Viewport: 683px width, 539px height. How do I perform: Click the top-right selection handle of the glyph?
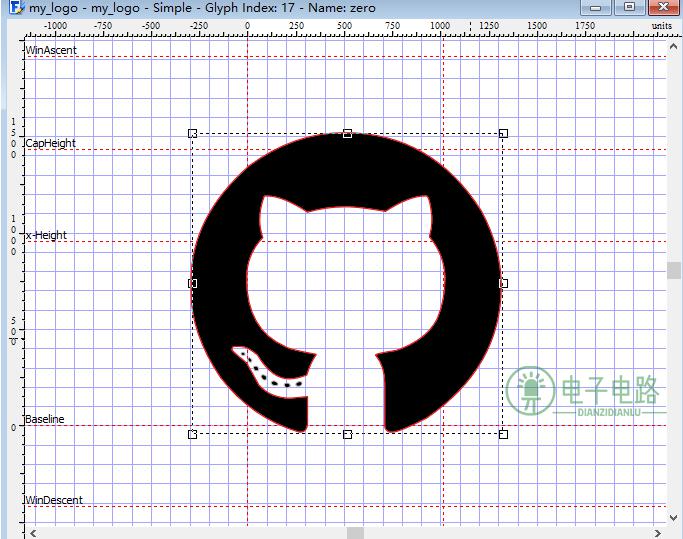point(503,133)
